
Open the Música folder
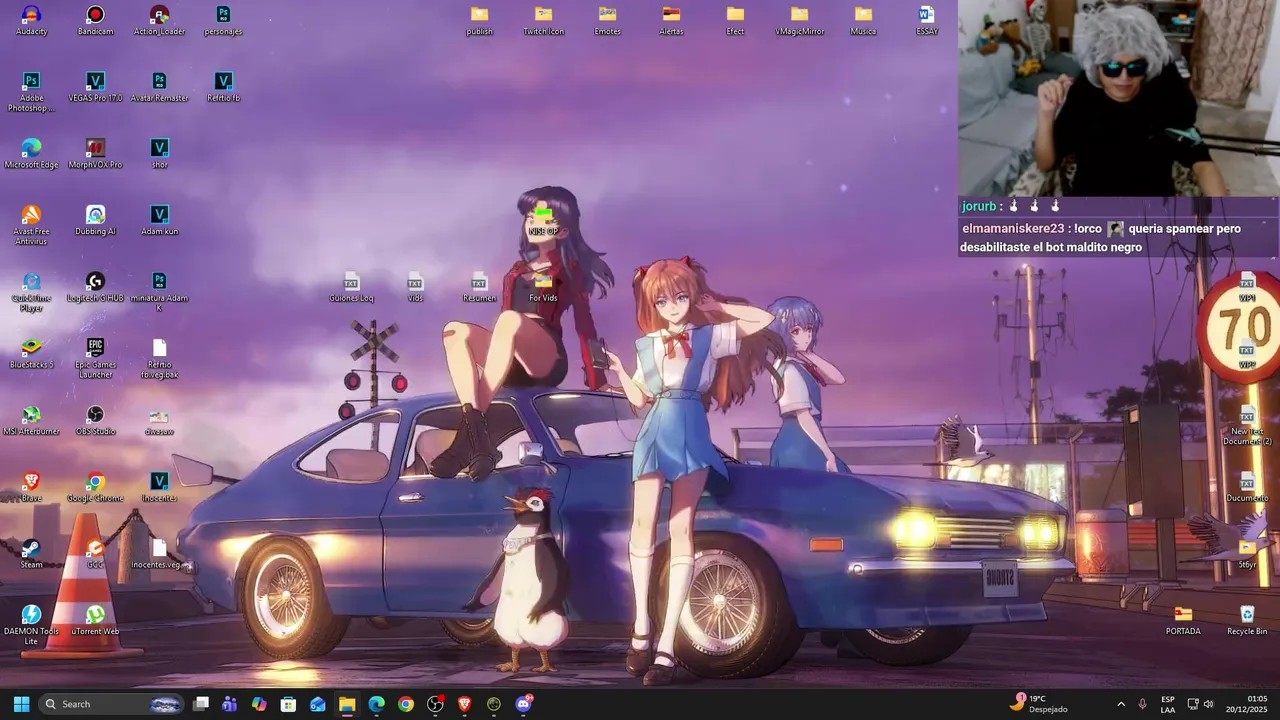coord(863,21)
